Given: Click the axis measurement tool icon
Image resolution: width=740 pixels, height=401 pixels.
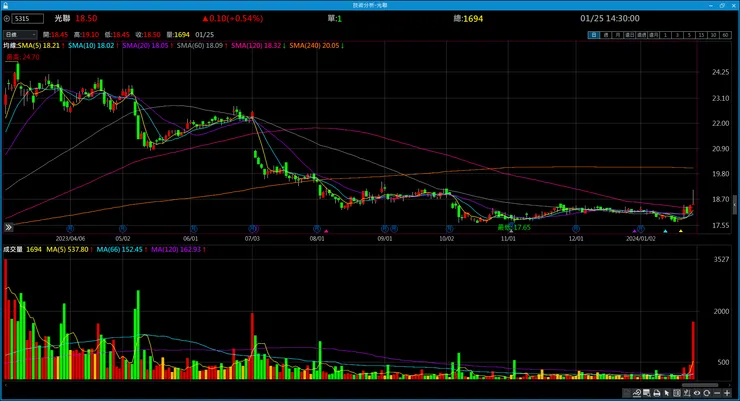Looking at the screenshot, I should (687, 393).
